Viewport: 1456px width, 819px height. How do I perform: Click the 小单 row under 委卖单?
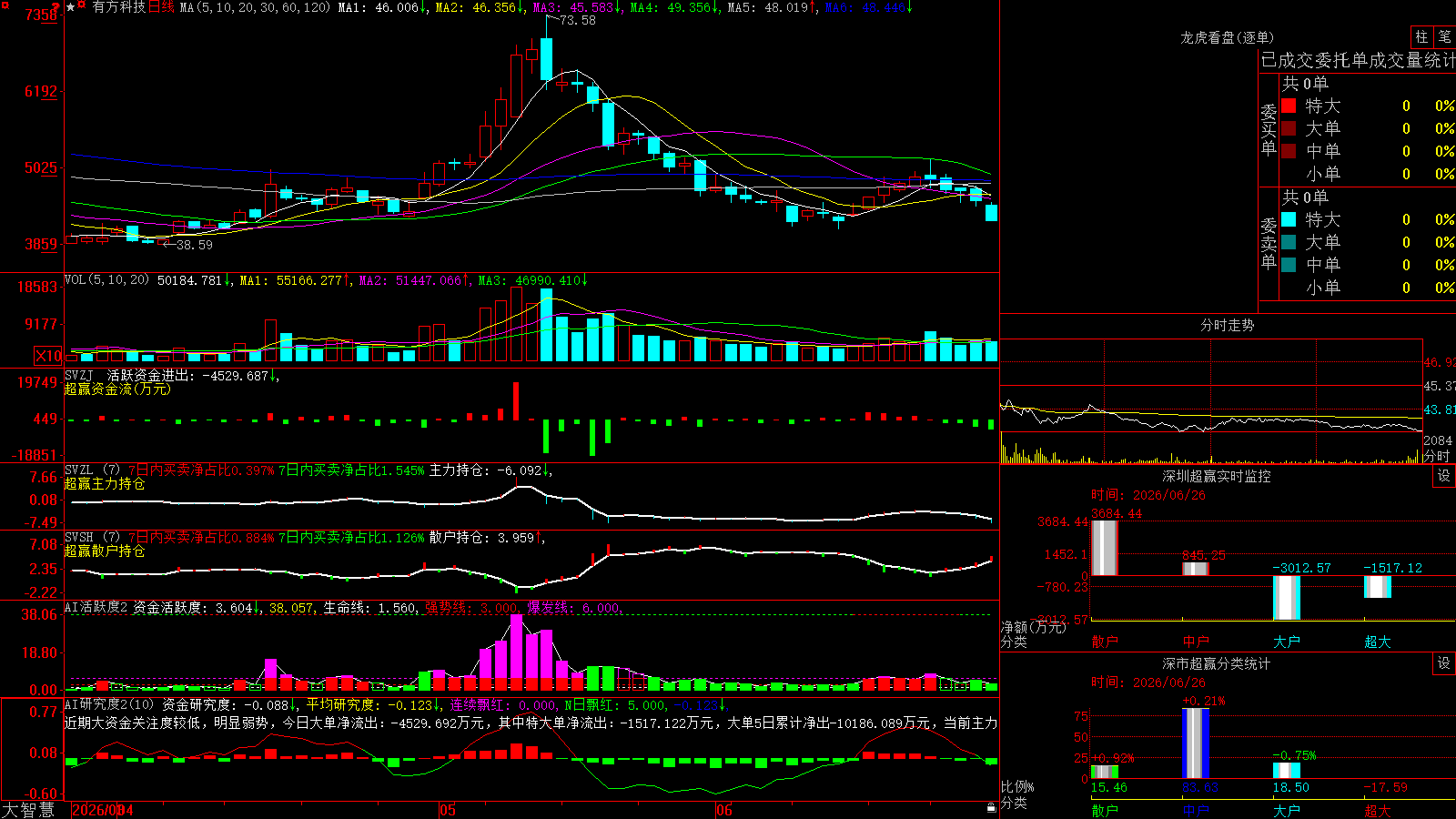coord(1368,288)
